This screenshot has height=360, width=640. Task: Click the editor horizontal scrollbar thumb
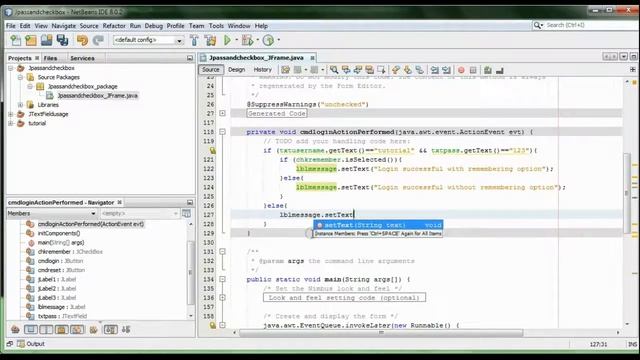381,333
